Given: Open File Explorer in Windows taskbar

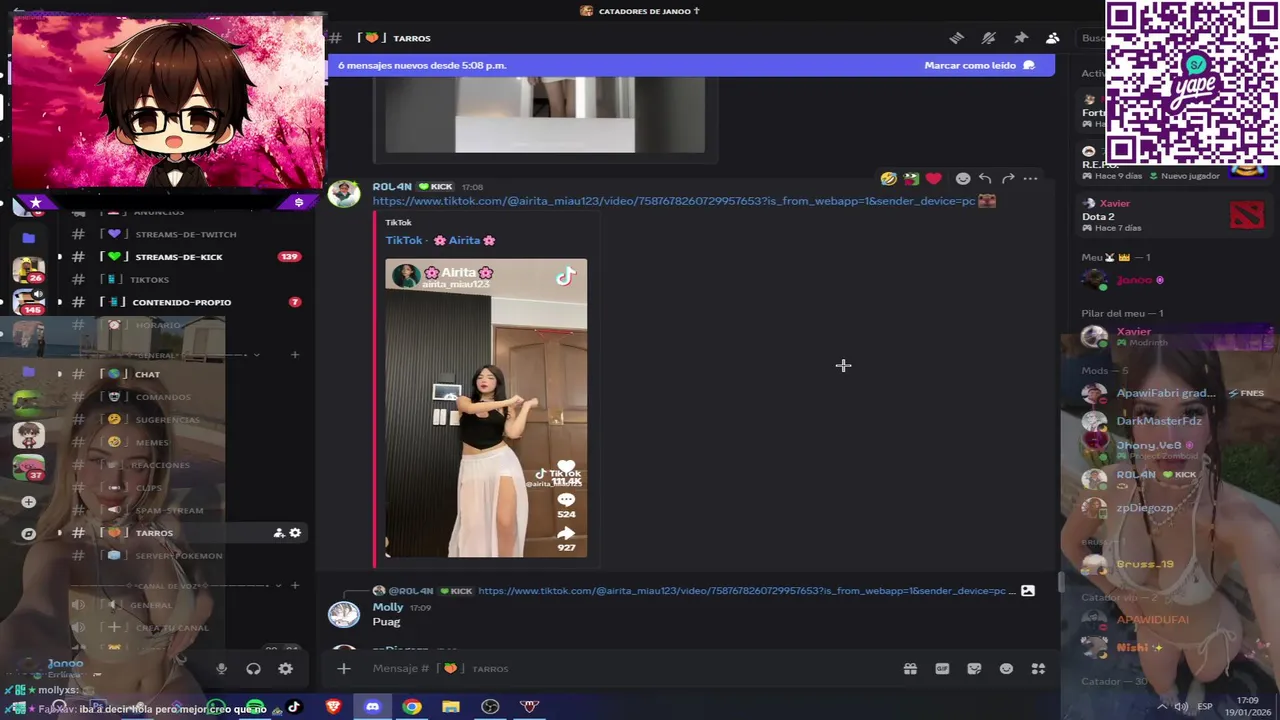Looking at the screenshot, I should point(451,707).
